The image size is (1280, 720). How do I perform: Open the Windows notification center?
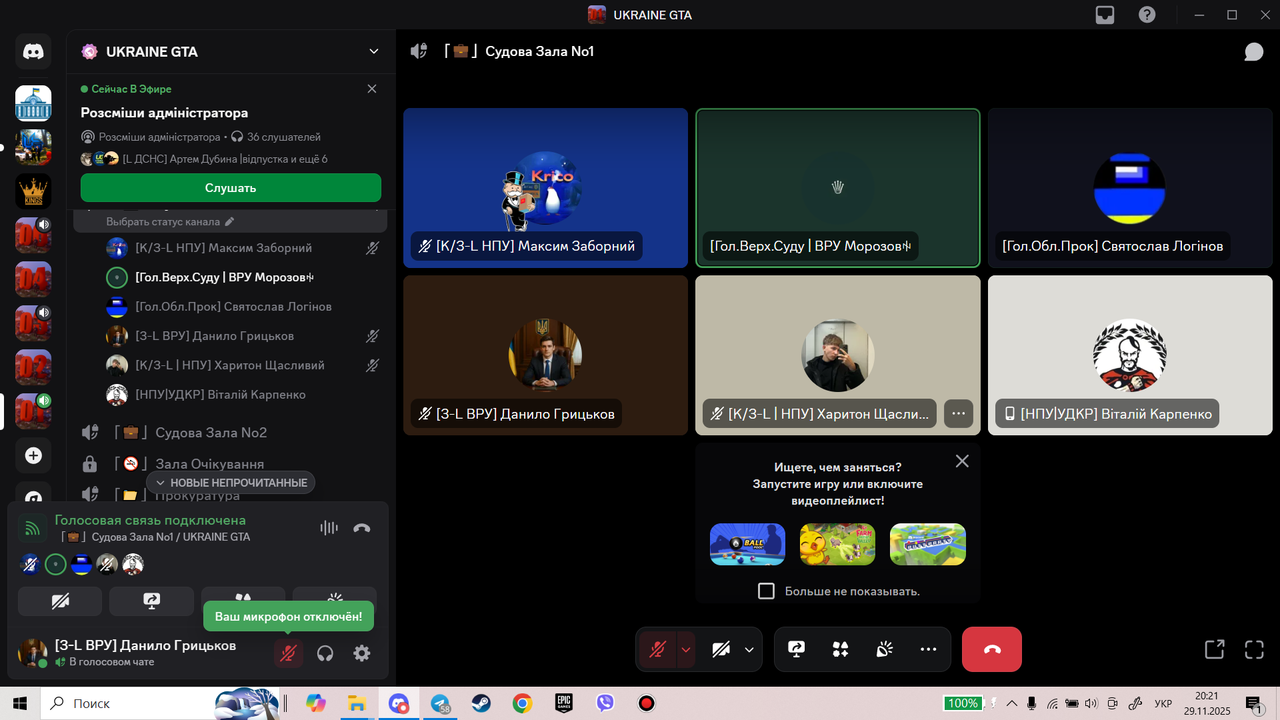[x=1253, y=703]
